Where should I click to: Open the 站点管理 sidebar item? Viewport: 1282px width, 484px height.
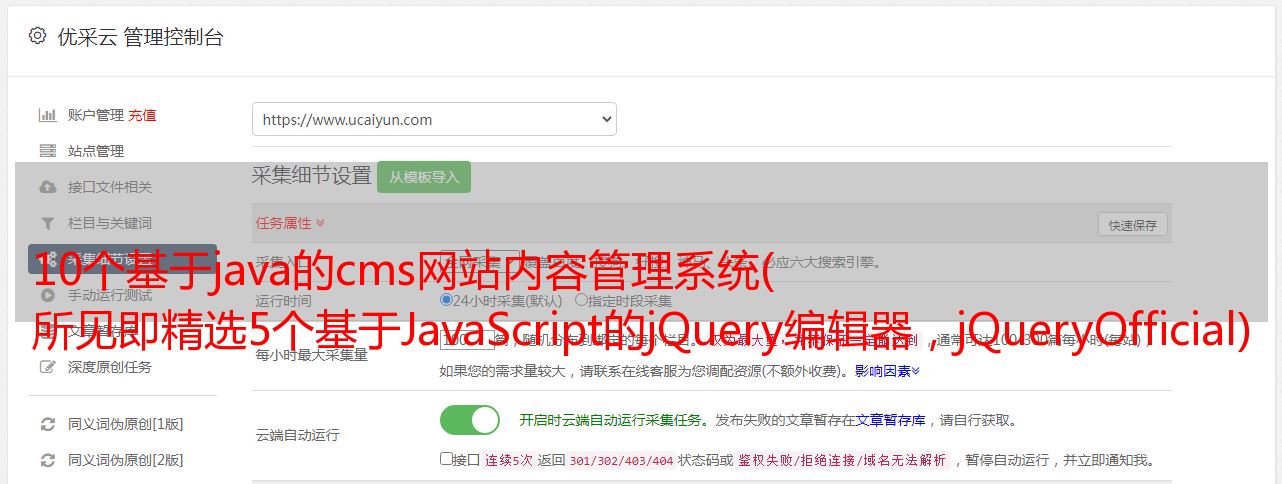pyautogui.click(x=96, y=151)
